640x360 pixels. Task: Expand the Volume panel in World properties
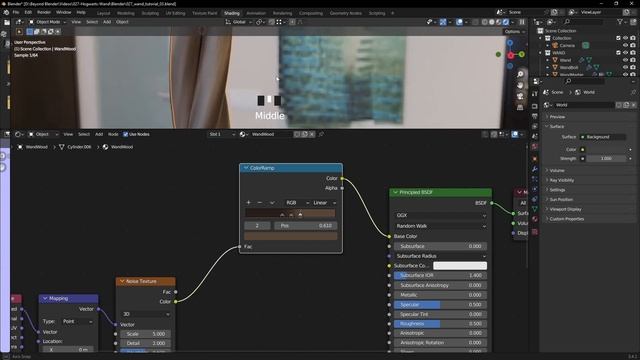coord(557,170)
